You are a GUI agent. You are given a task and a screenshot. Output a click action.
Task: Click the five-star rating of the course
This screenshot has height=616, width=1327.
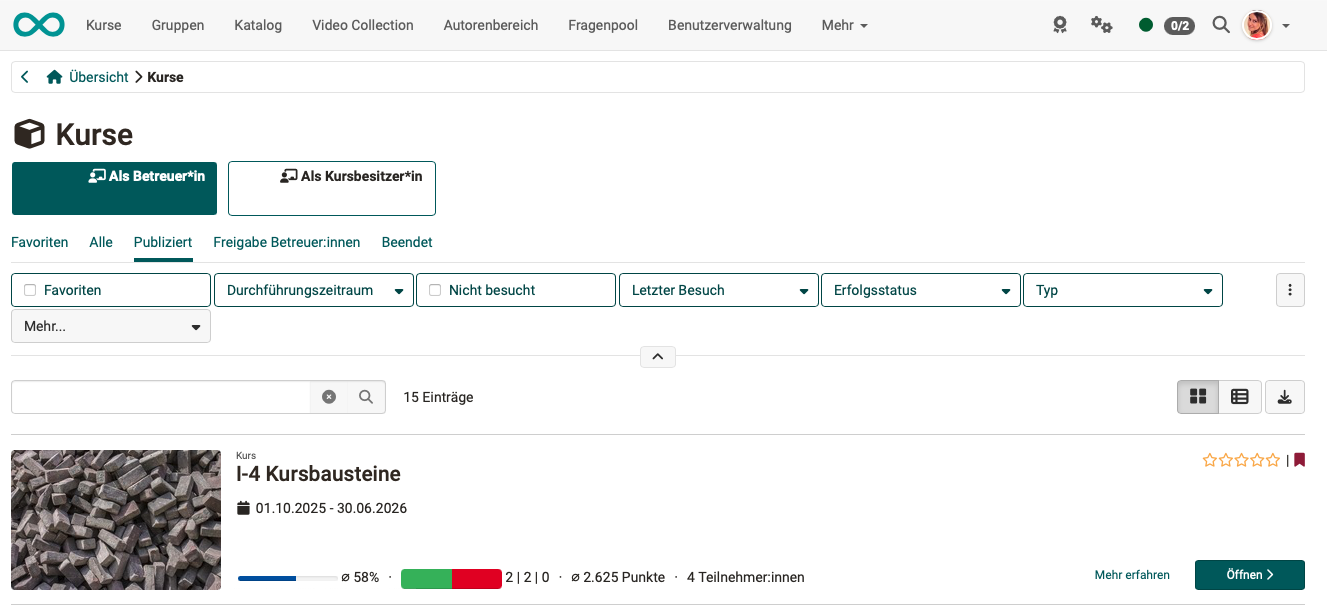[1240, 460]
